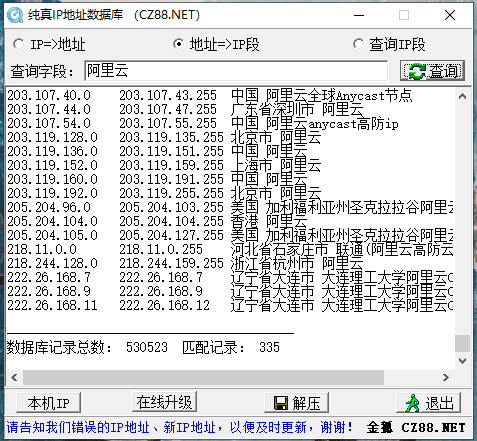Click the 本机IP button
The image size is (477, 441).
[x=49, y=403]
